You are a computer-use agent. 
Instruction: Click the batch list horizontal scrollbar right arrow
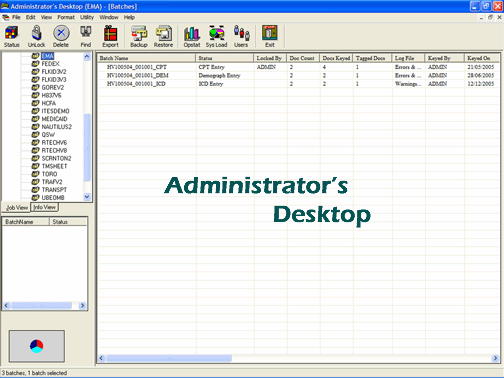[x=495, y=358]
